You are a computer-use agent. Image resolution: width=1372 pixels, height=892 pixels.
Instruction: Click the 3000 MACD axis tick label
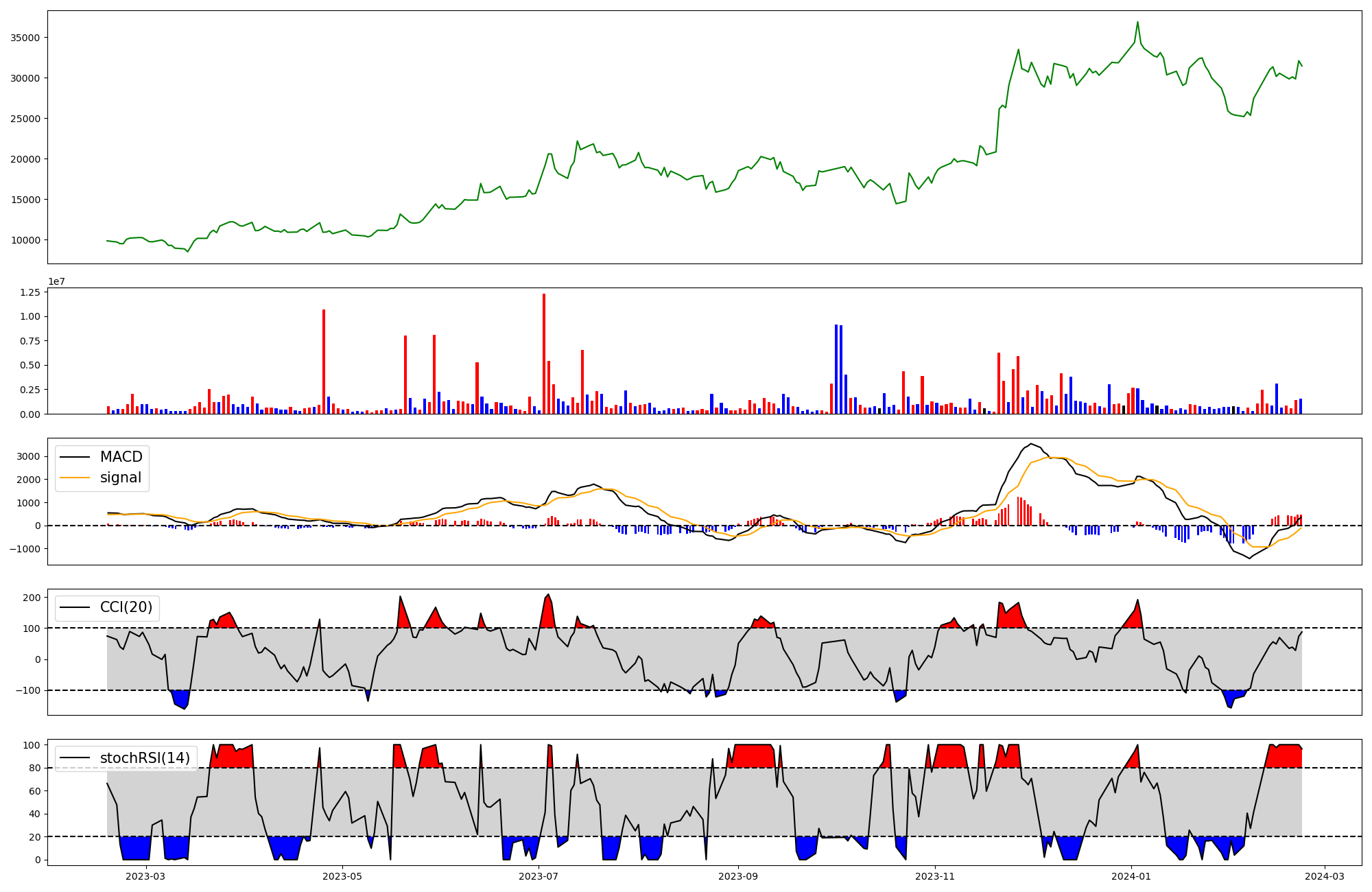coord(27,456)
